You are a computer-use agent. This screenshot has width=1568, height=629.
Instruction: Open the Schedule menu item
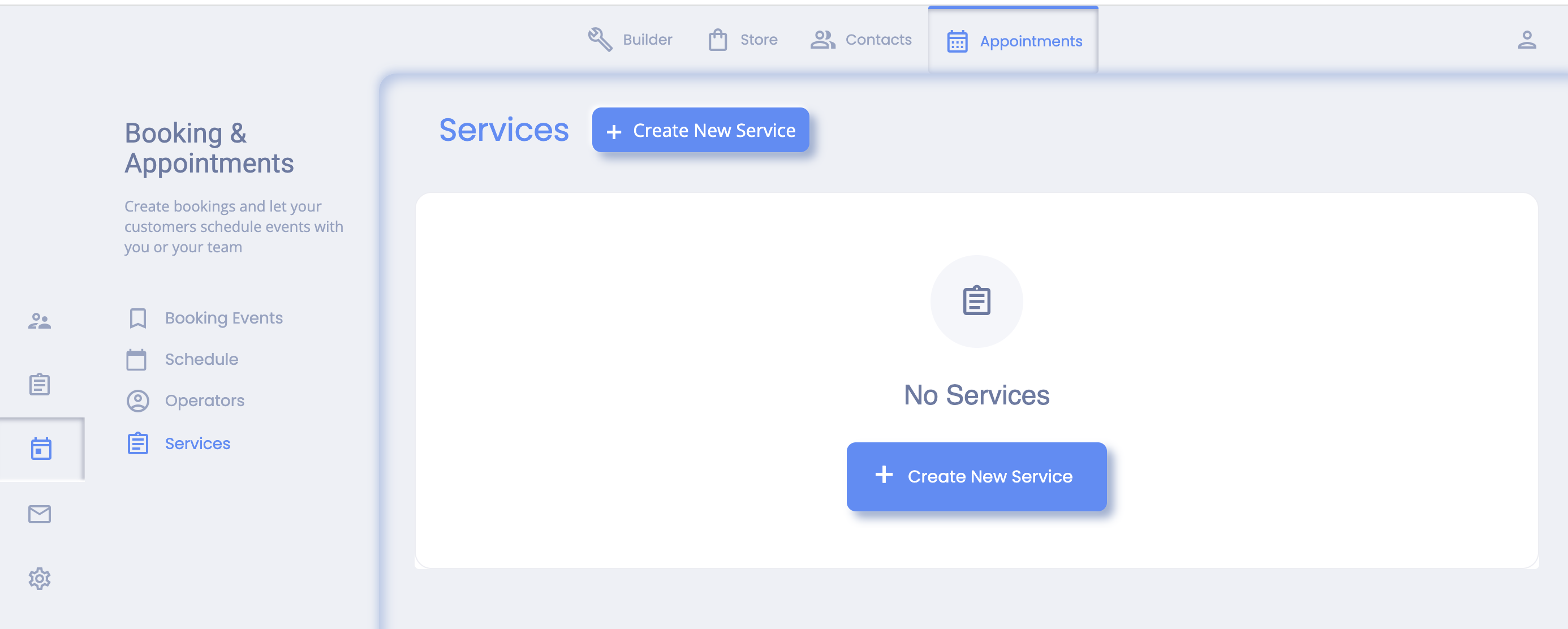201,359
